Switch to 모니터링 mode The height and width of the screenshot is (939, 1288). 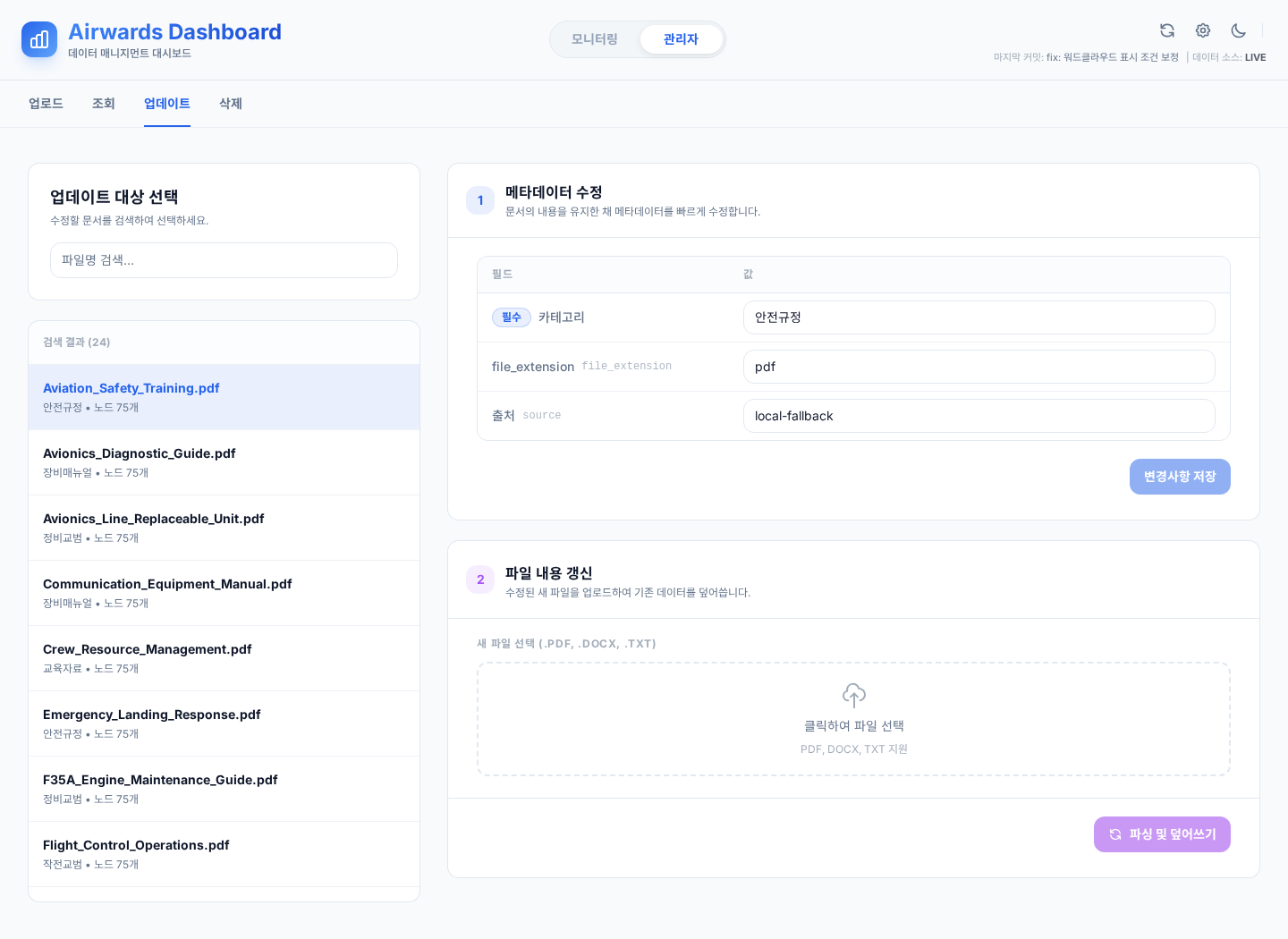pyautogui.click(x=595, y=39)
